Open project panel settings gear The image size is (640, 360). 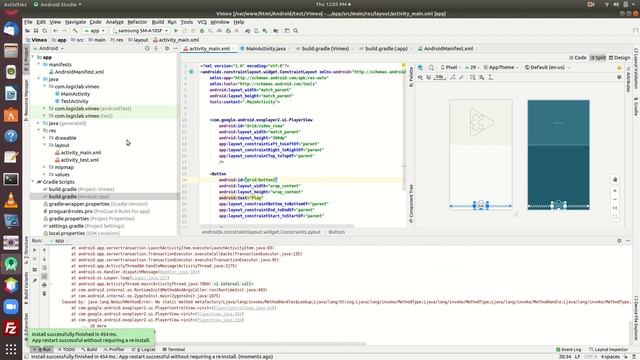pos(167,48)
